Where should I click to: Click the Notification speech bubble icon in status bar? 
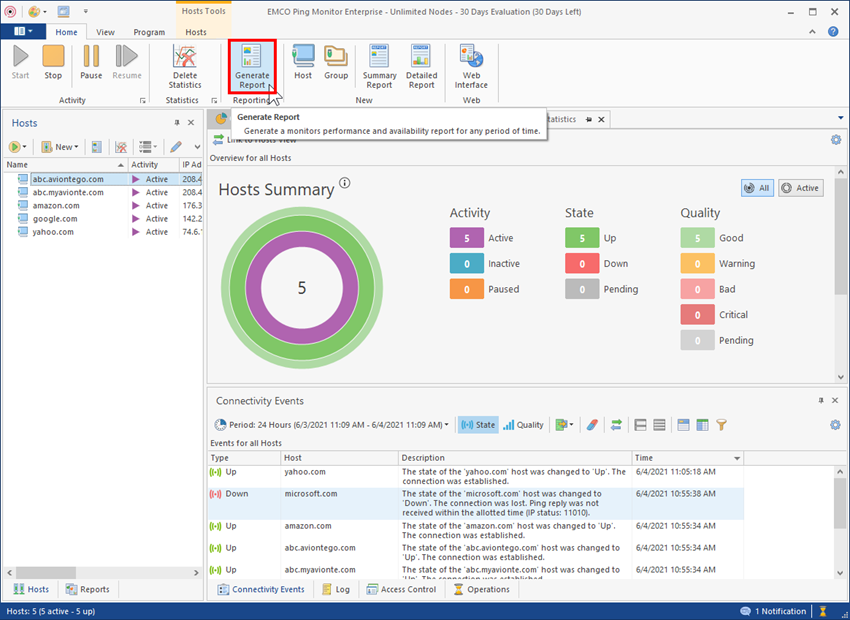(x=746, y=611)
